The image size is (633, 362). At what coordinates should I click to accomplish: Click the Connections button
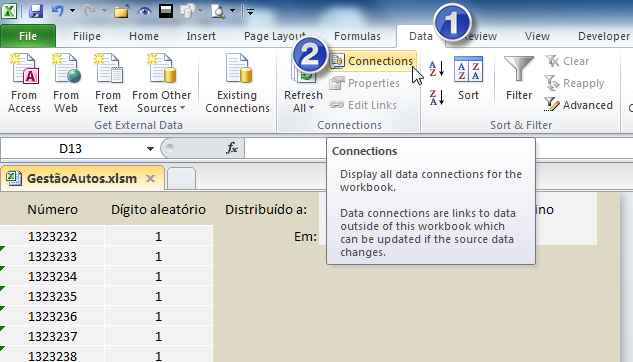tap(372, 61)
